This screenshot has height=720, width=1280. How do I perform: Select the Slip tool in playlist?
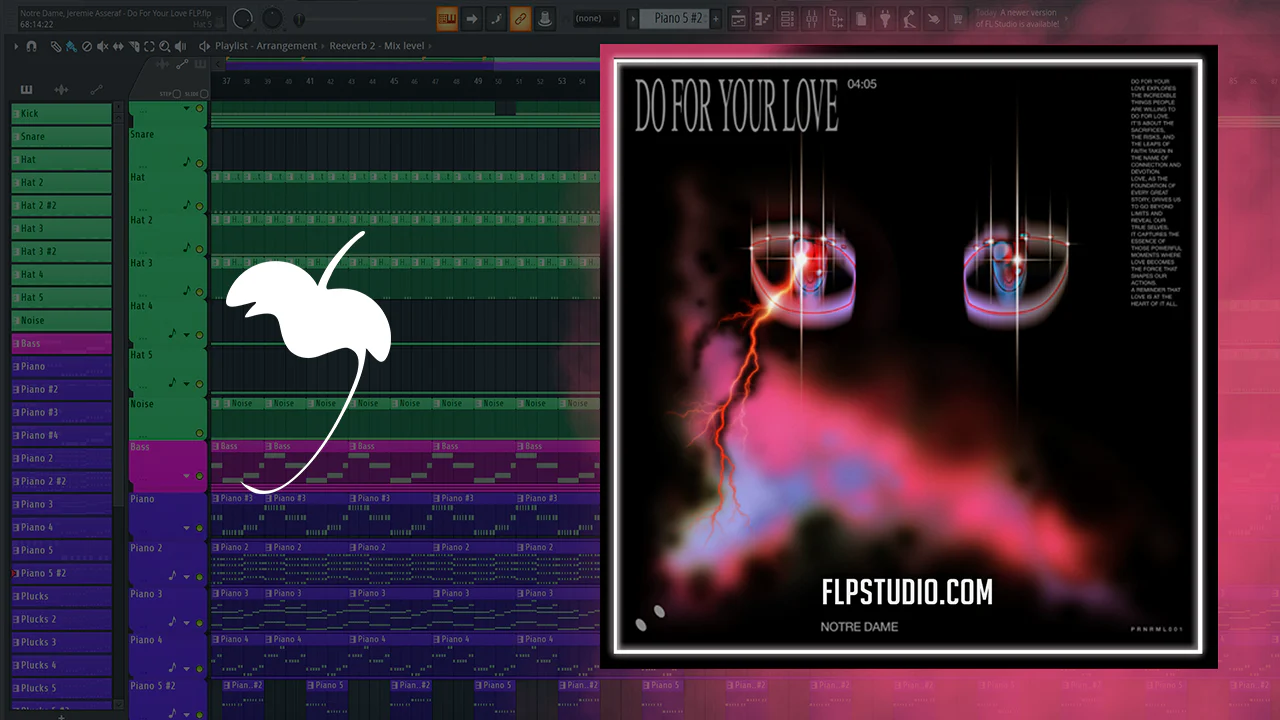[119, 46]
